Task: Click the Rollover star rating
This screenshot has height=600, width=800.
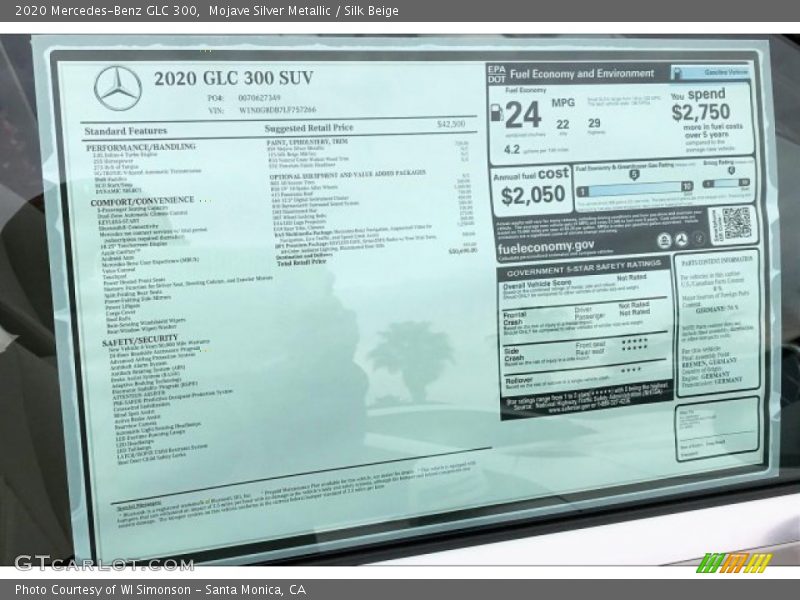Action: [x=631, y=370]
